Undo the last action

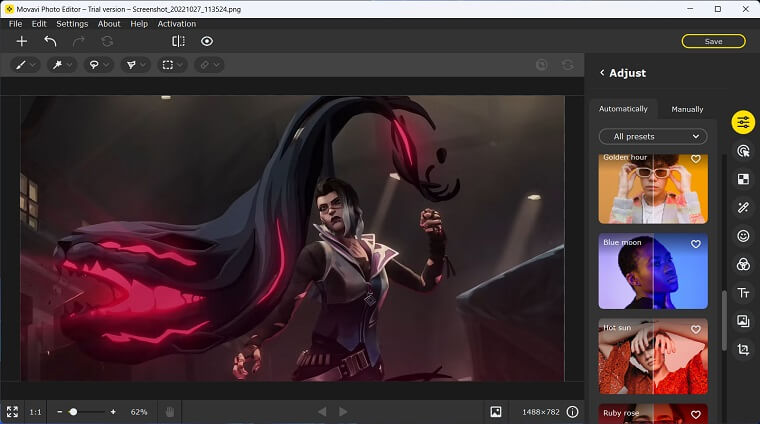50,42
